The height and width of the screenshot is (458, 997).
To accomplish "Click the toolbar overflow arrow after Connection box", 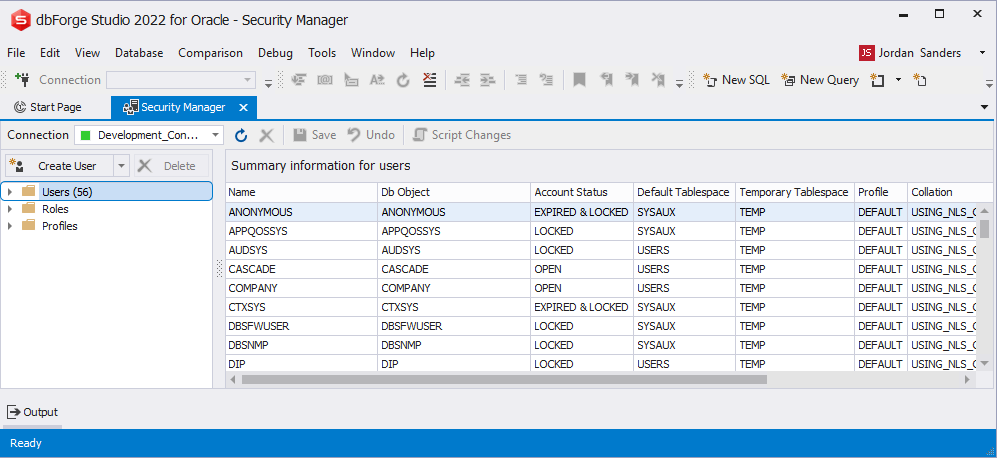I will pos(268,82).
